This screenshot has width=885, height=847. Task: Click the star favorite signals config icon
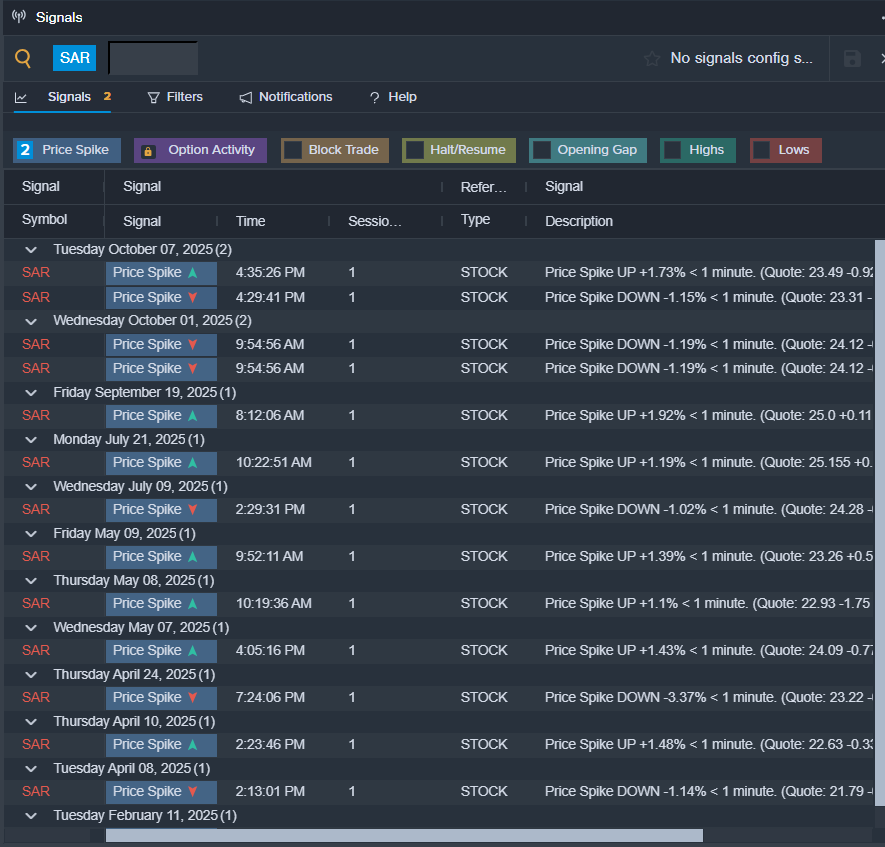pyautogui.click(x=652, y=58)
